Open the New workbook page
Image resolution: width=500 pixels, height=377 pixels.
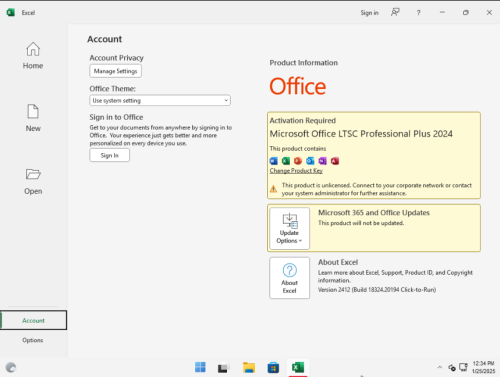click(x=33, y=118)
